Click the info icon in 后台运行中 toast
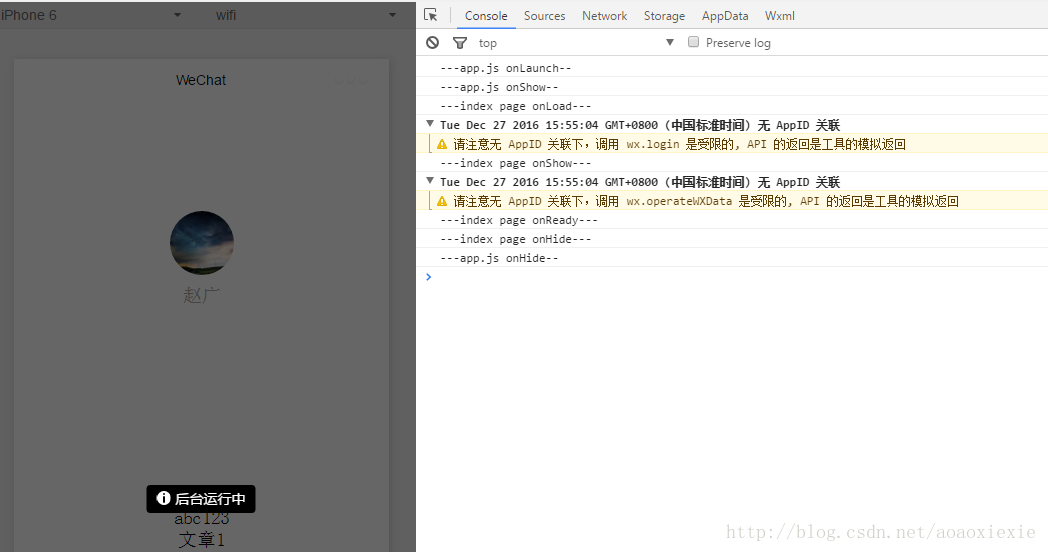The width and height of the screenshot is (1048, 552). [x=163, y=498]
